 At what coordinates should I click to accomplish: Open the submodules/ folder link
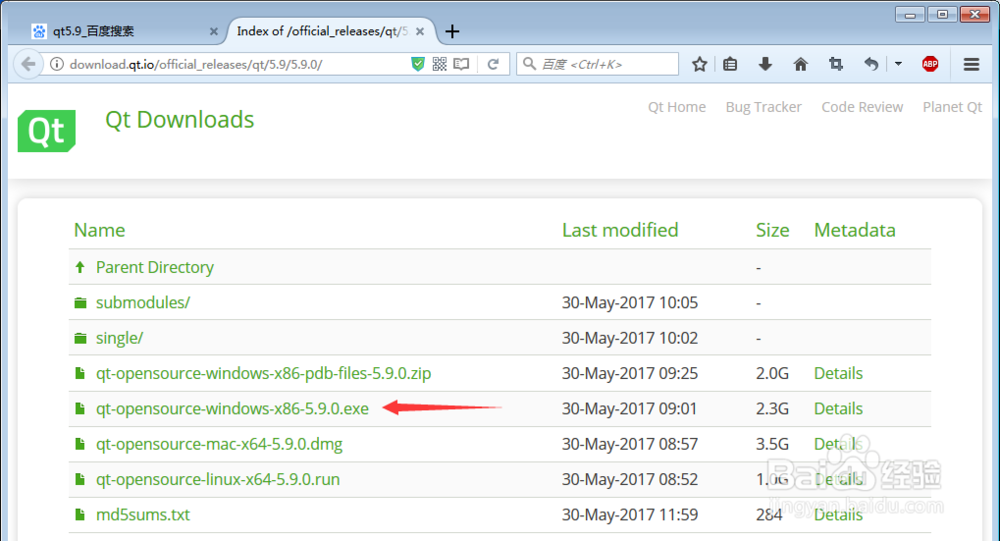143,302
